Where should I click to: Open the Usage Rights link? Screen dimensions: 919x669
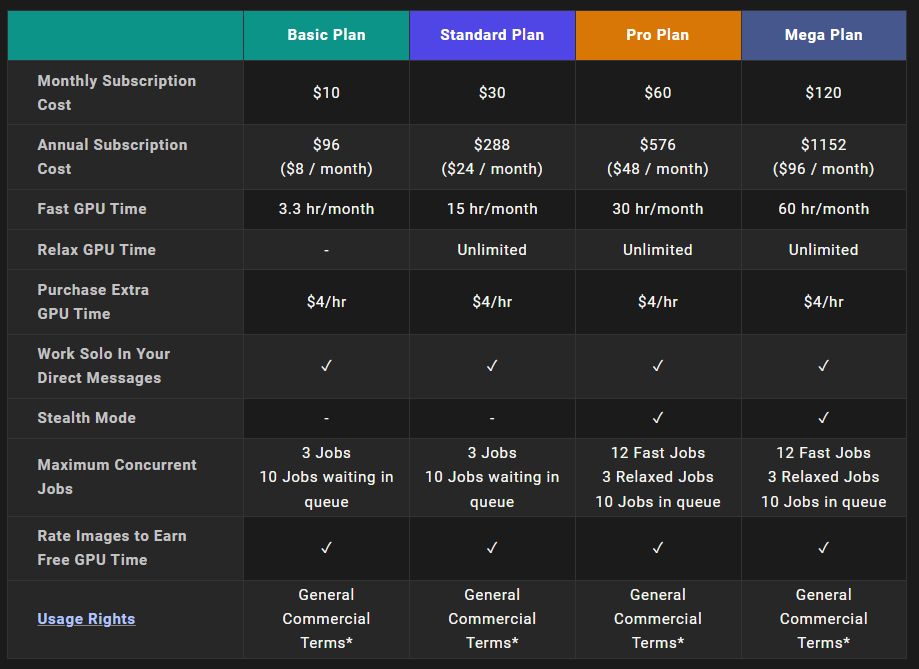click(86, 619)
